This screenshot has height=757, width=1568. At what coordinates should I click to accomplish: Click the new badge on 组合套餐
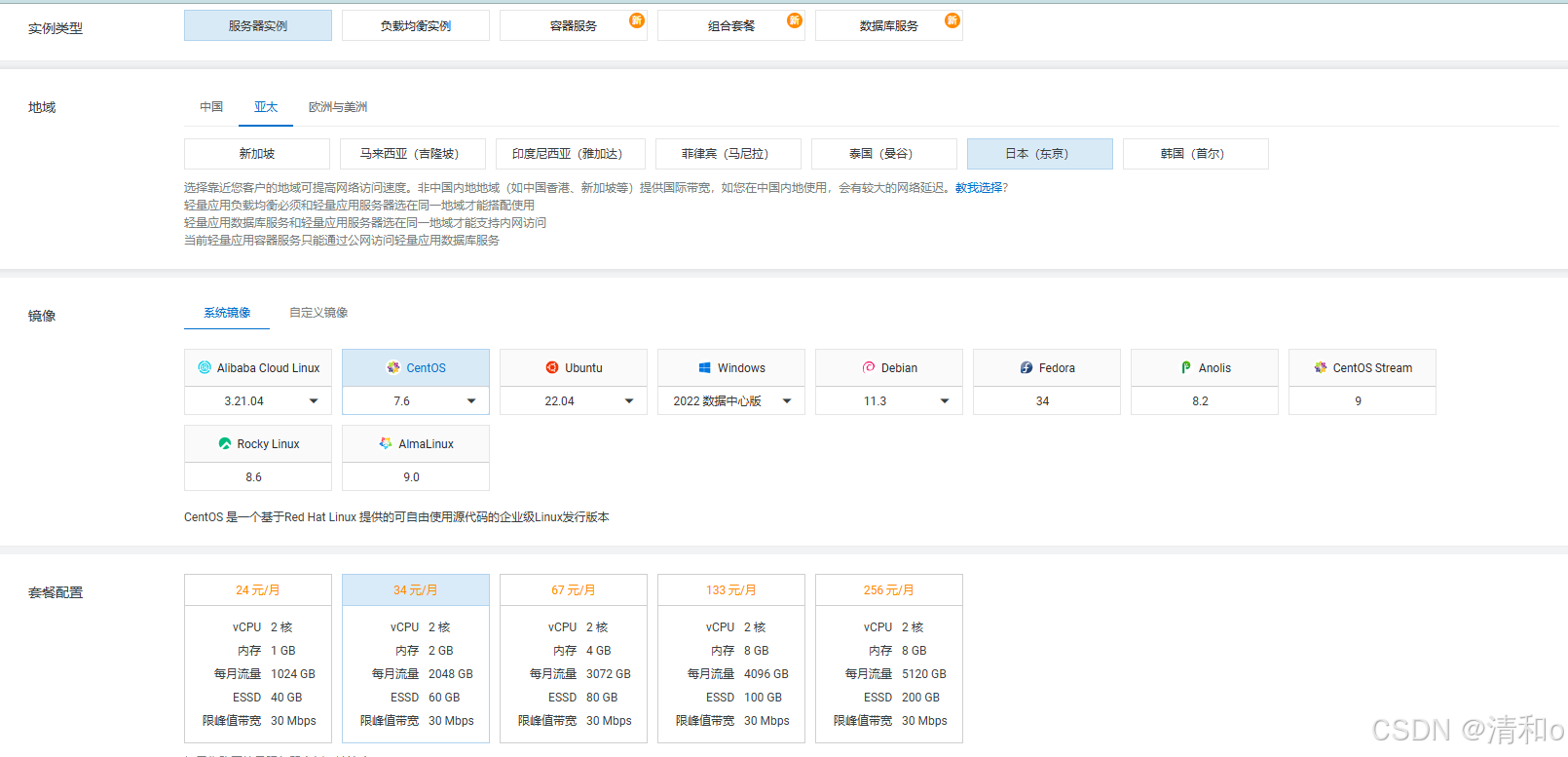point(795,20)
